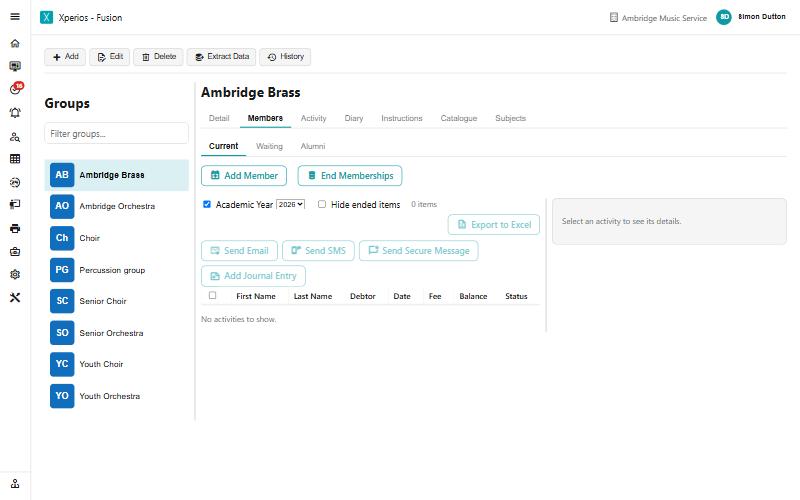Go to the Home sidebar icon
This screenshot has height=500, width=800.
[15, 43]
